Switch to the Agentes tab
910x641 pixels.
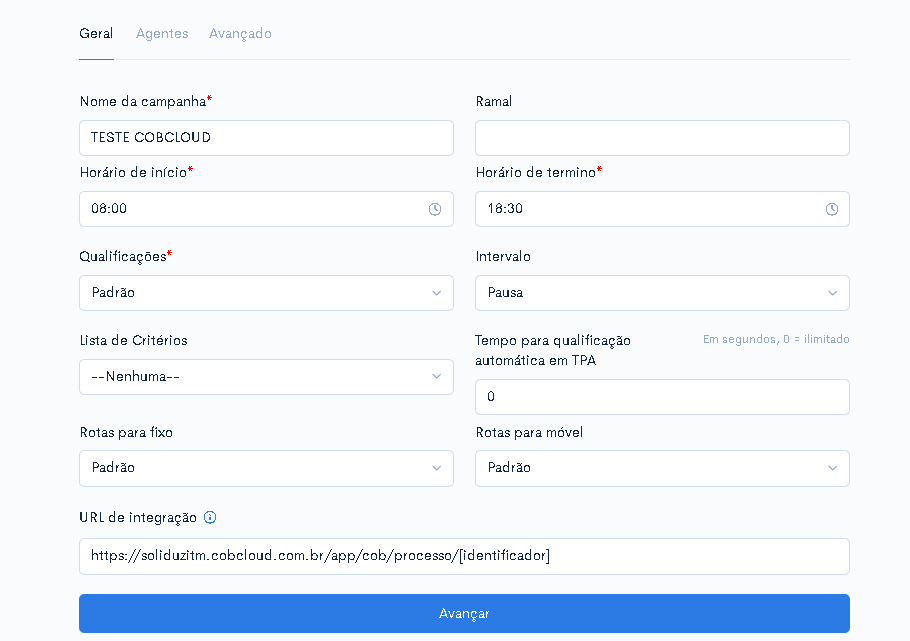pyautogui.click(x=162, y=34)
